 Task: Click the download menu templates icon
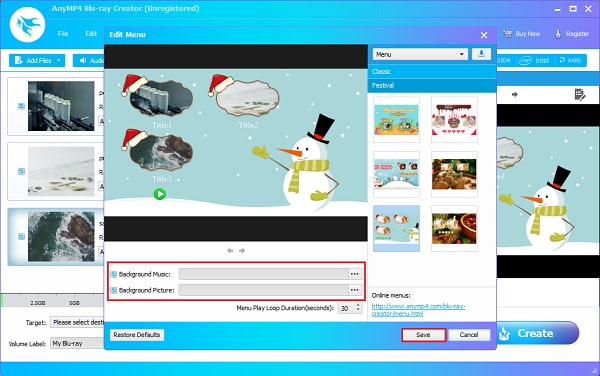tap(481, 54)
